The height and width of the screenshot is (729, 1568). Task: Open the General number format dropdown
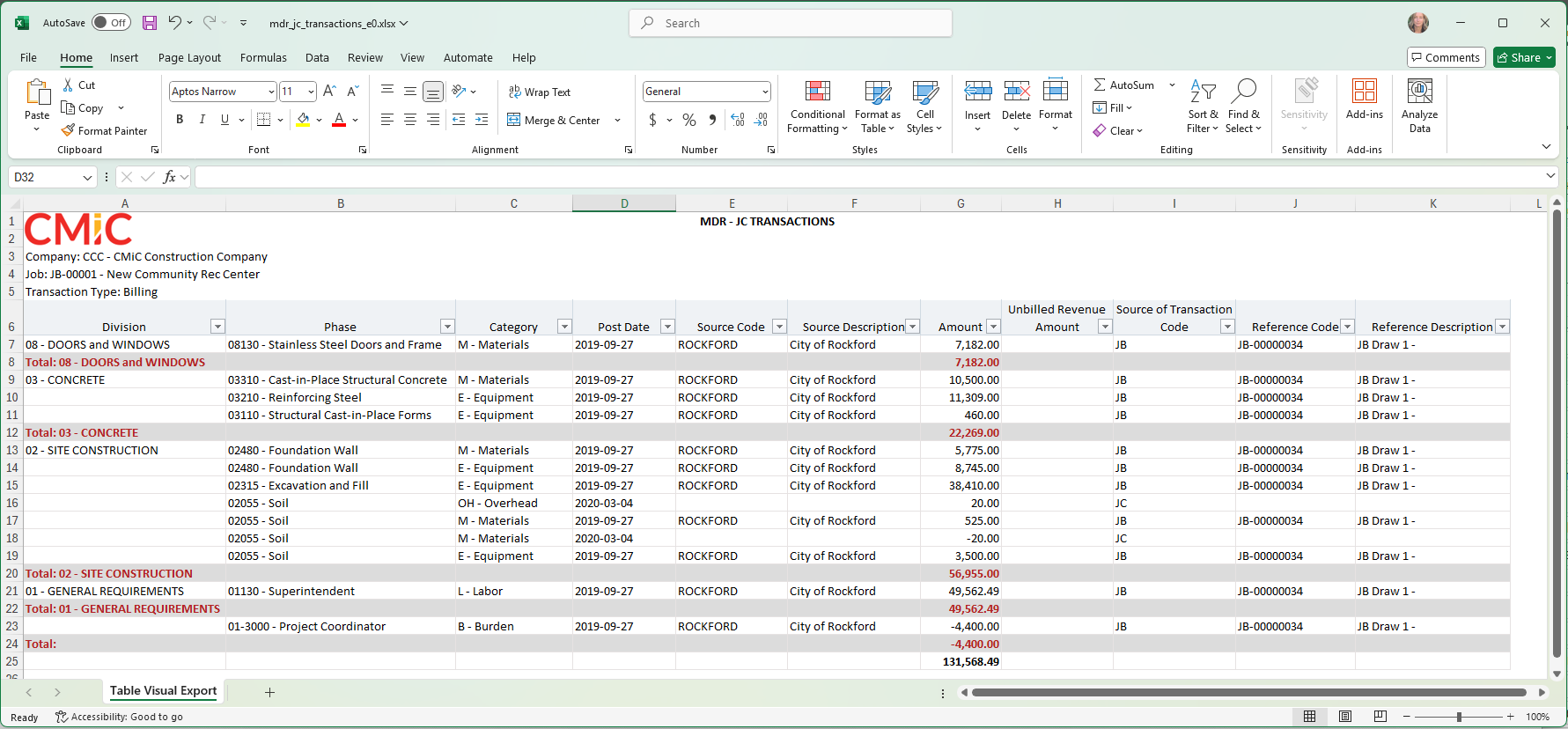tap(765, 92)
